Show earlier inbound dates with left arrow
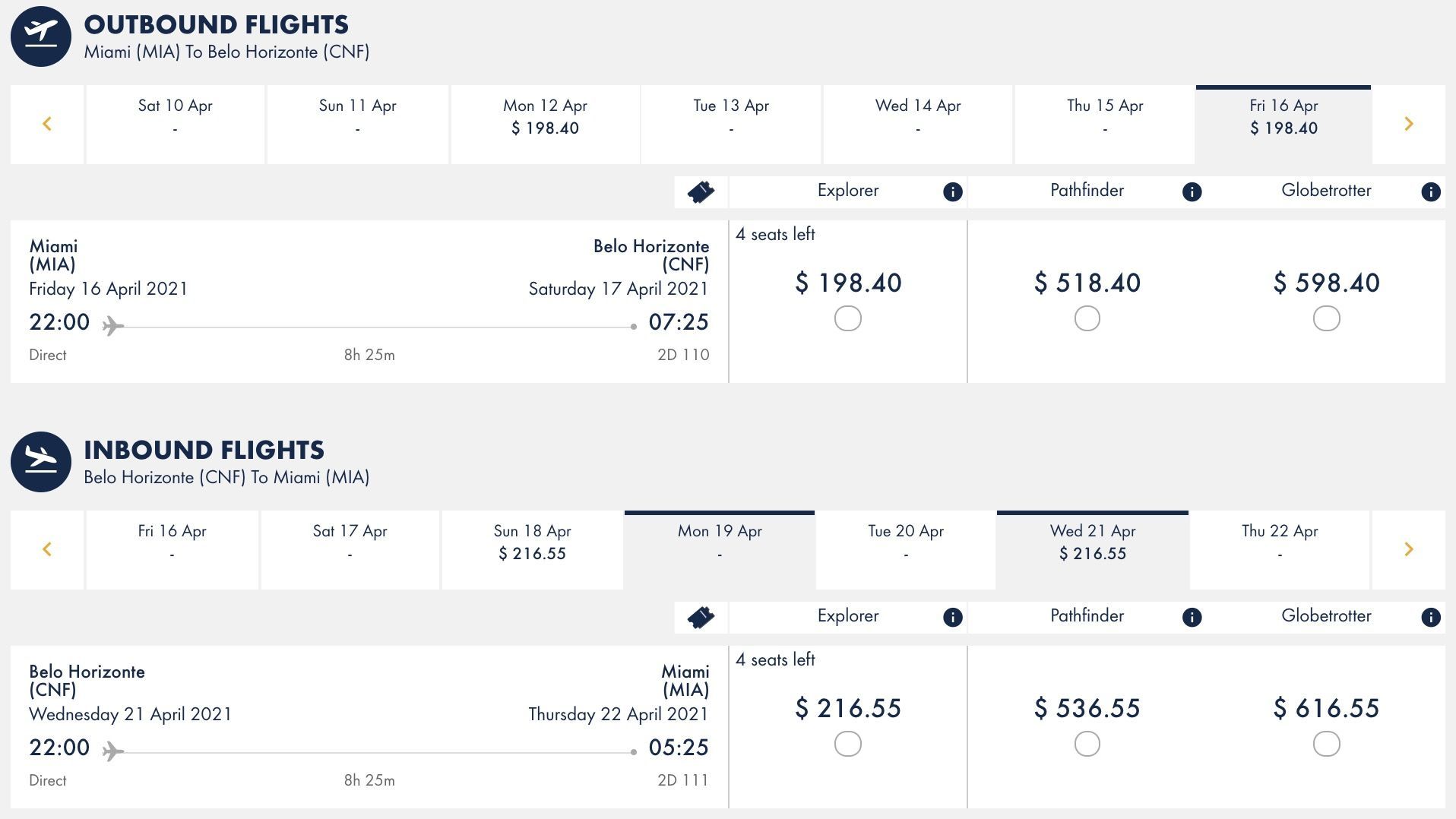Viewport: 1456px width, 819px height. (47, 549)
